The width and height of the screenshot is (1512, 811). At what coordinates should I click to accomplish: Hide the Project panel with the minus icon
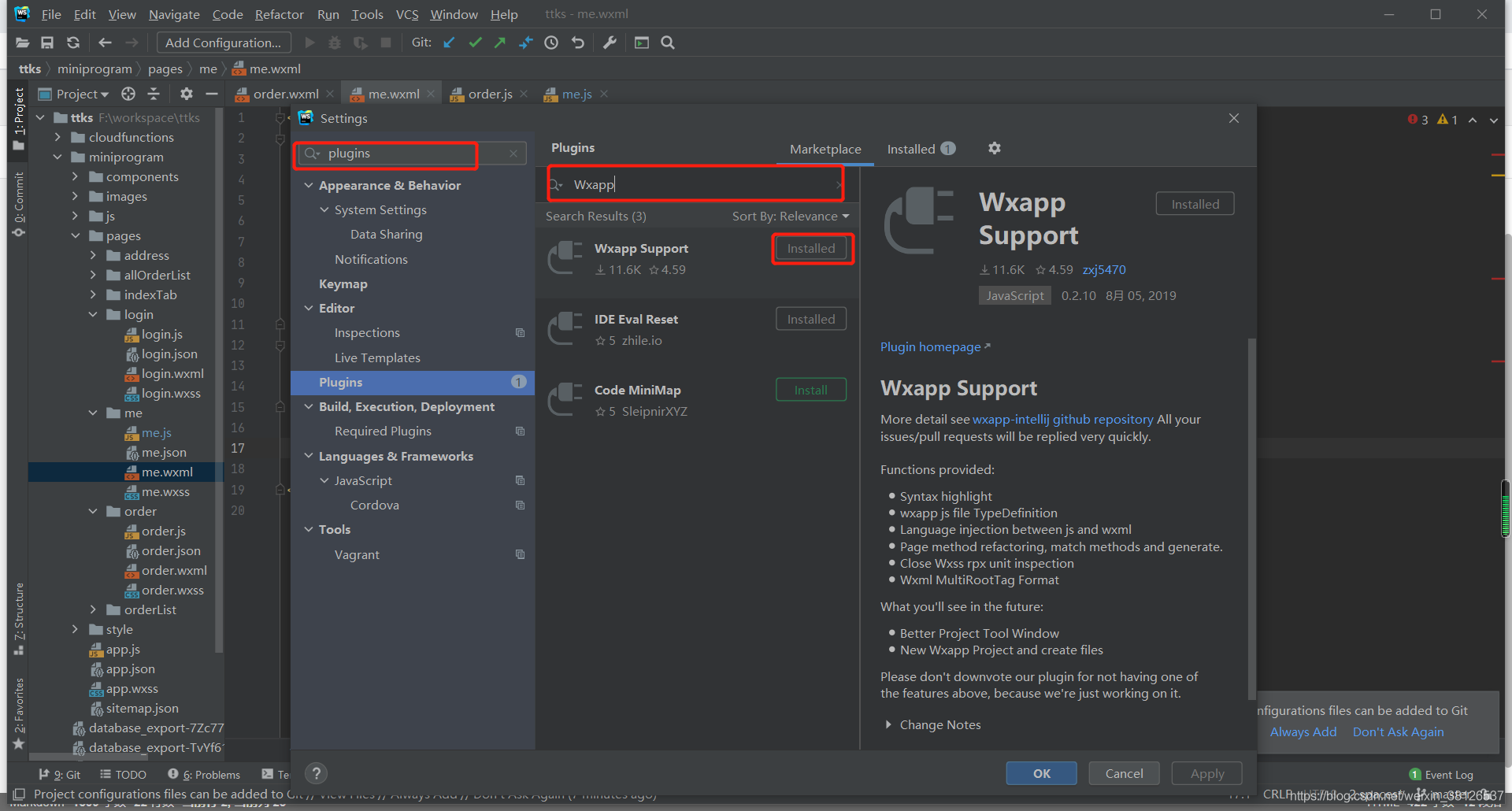click(211, 94)
